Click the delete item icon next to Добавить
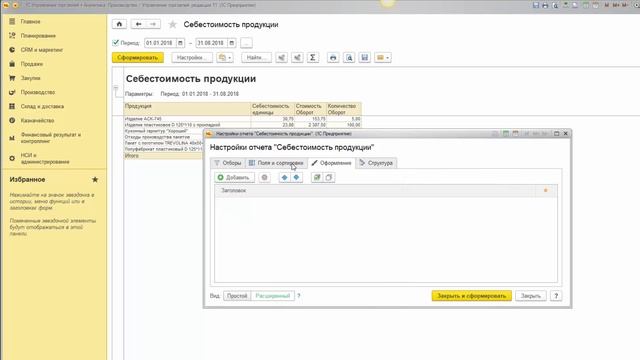 (264, 178)
